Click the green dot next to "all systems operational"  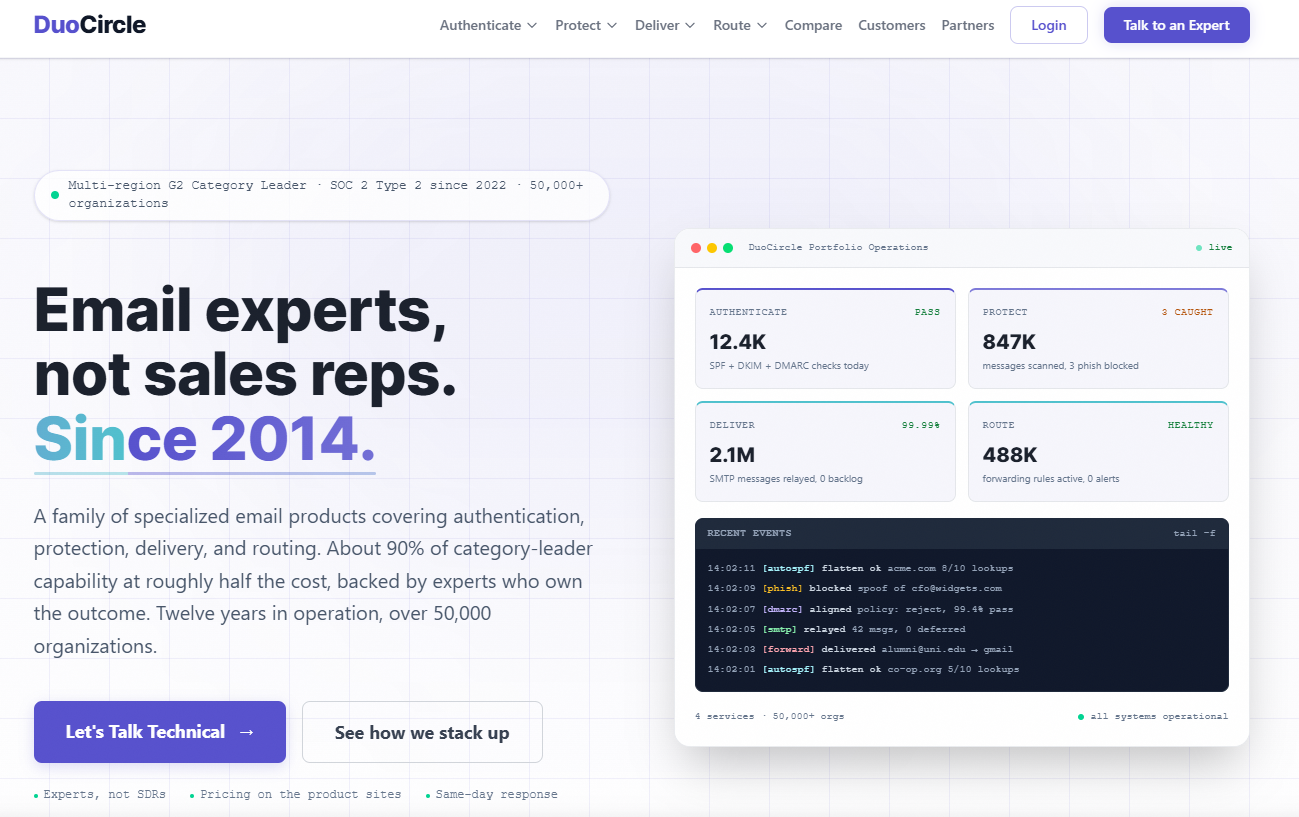(x=1081, y=717)
